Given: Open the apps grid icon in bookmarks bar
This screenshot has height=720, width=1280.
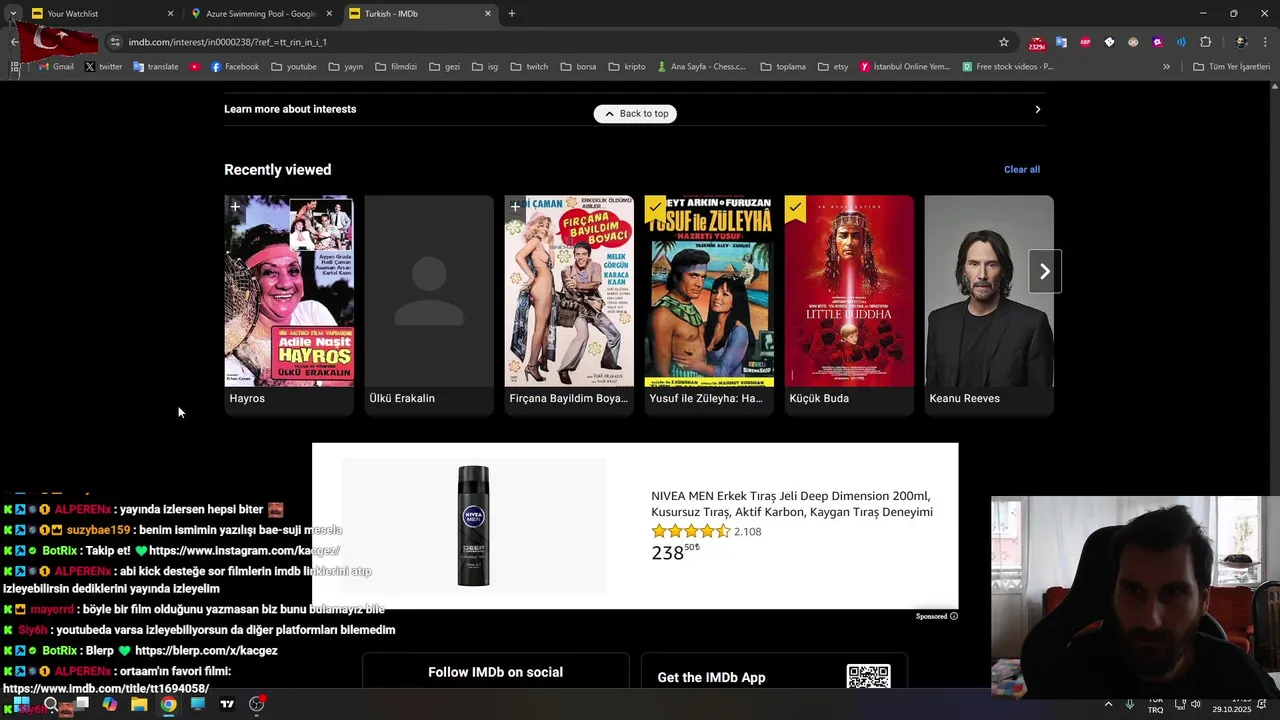Looking at the screenshot, I should 15,67.
